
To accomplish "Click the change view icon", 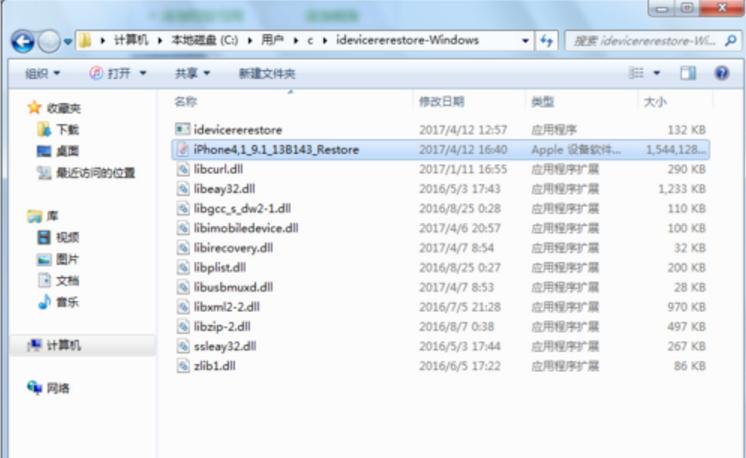I will point(636,73).
